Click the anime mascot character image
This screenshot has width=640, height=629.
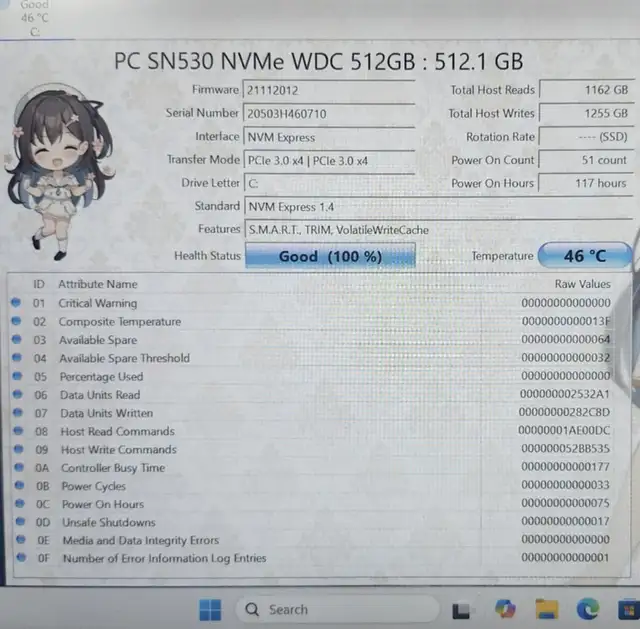click(58, 171)
